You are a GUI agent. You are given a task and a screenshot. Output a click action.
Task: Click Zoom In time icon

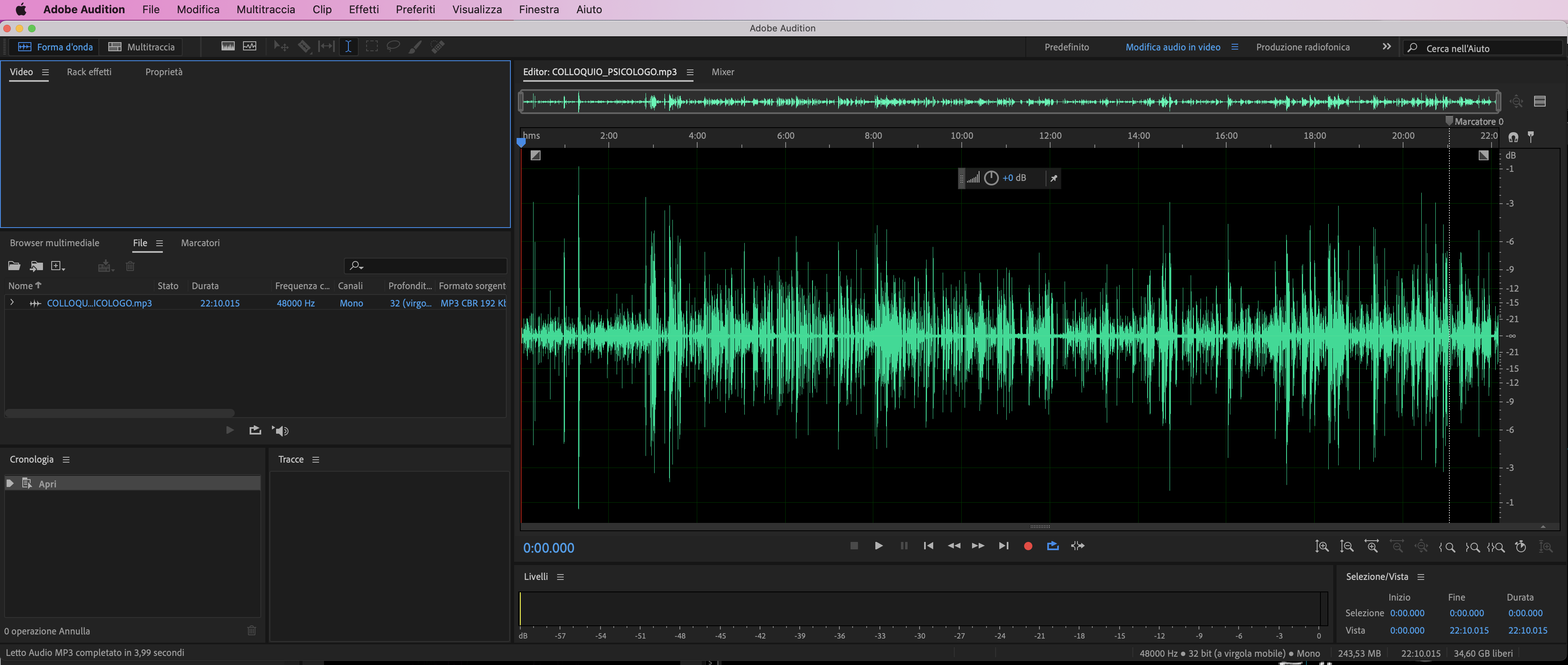point(1371,546)
